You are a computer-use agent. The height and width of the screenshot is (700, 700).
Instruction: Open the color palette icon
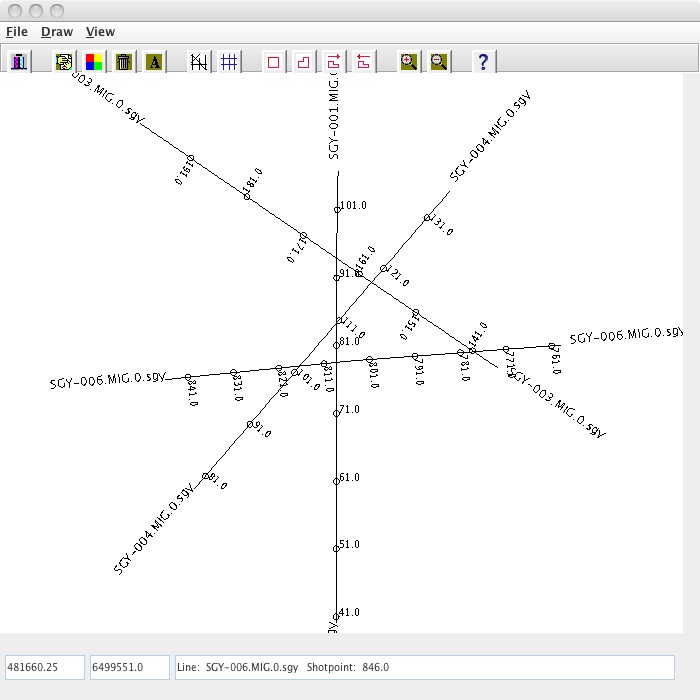pyautogui.click(x=94, y=62)
